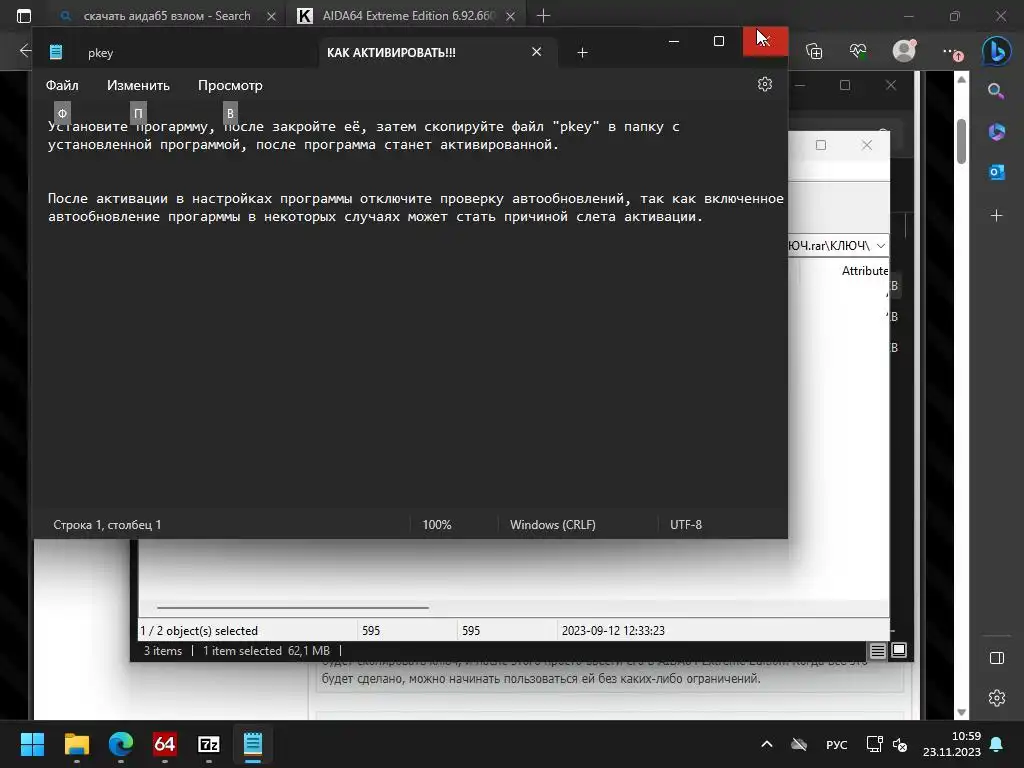Open Microsoft Edge from the taskbar
The height and width of the screenshot is (768, 1024).
pyautogui.click(x=121, y=744)
